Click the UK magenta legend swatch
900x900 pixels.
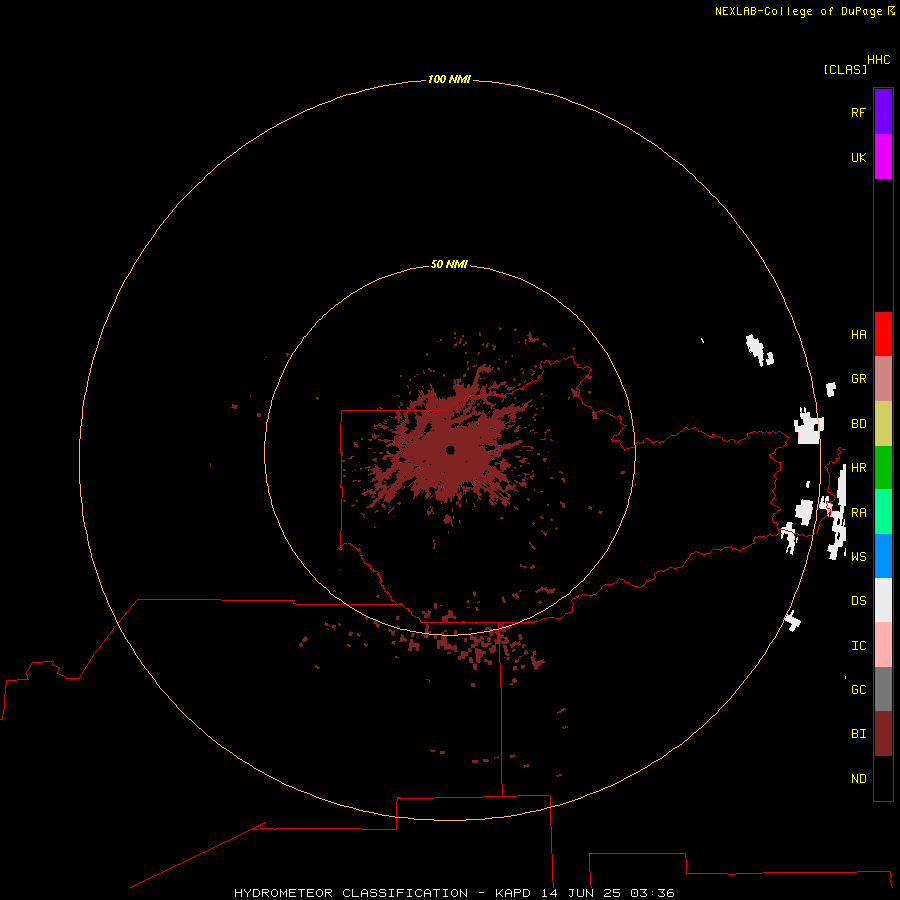(883, 157)
